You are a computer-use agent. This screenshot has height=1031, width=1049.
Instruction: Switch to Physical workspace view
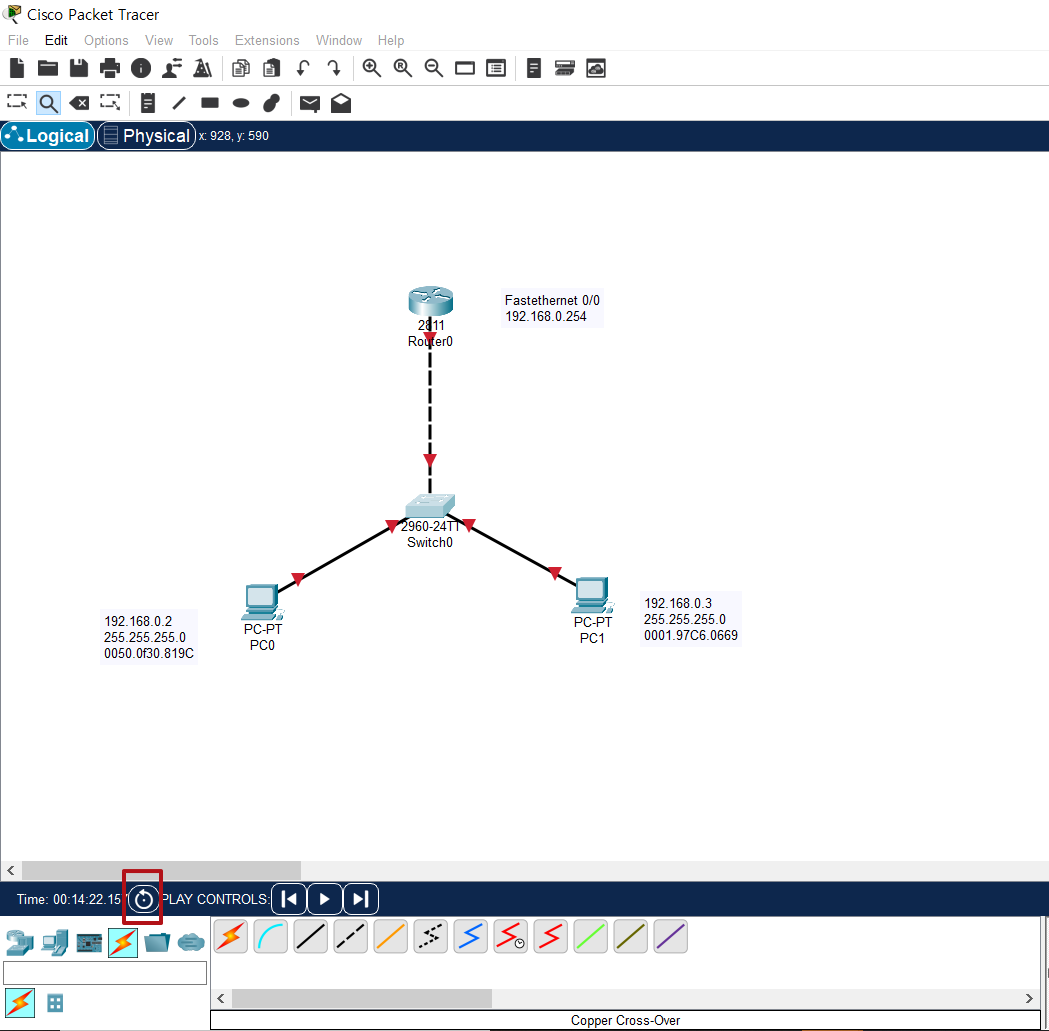[x=147, y=136]
